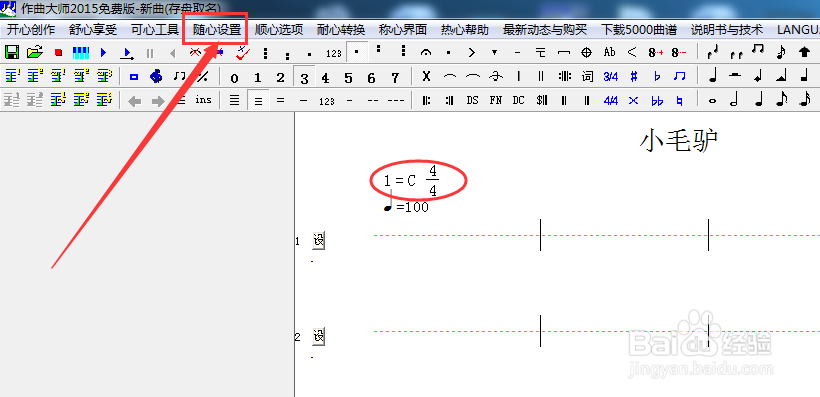Viewport: 820px width, 397px height.
Task: Click the 设 button for track 2
Action: click(x=318, y=336)
